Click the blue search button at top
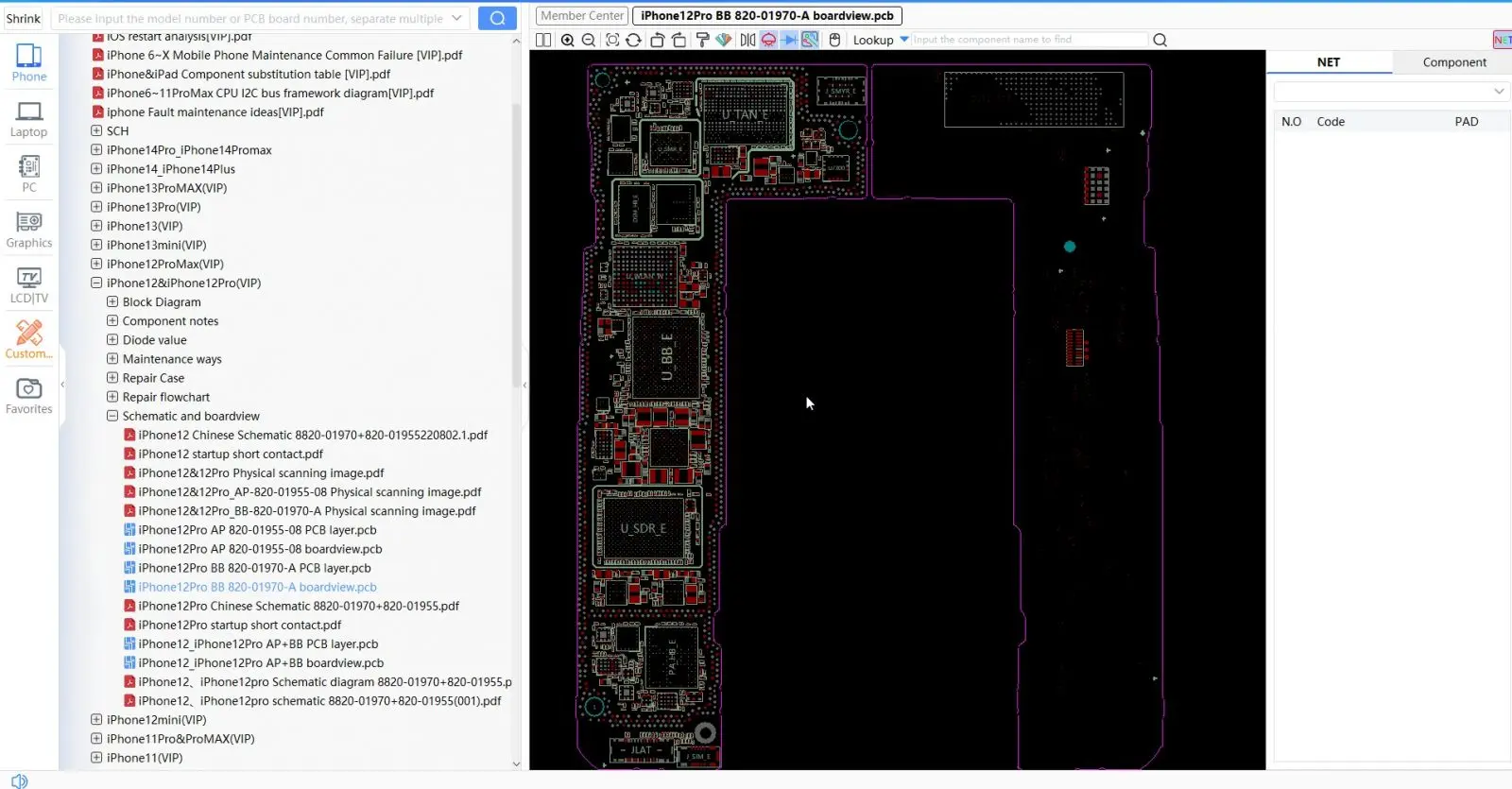This screenshot has height=789, width=1512. point(497,18)
